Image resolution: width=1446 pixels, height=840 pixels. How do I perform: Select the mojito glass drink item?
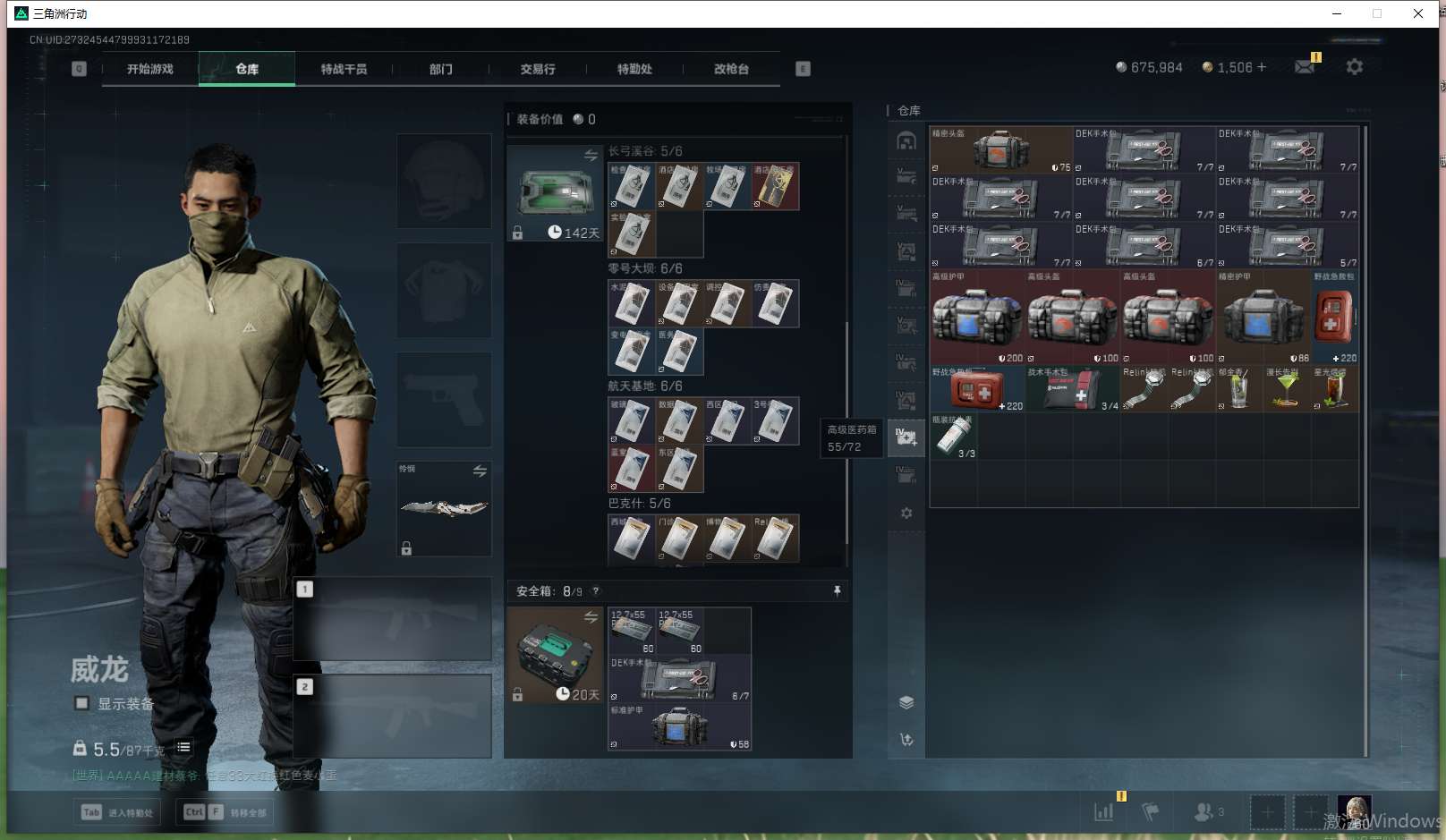(x=1239, y=388)
